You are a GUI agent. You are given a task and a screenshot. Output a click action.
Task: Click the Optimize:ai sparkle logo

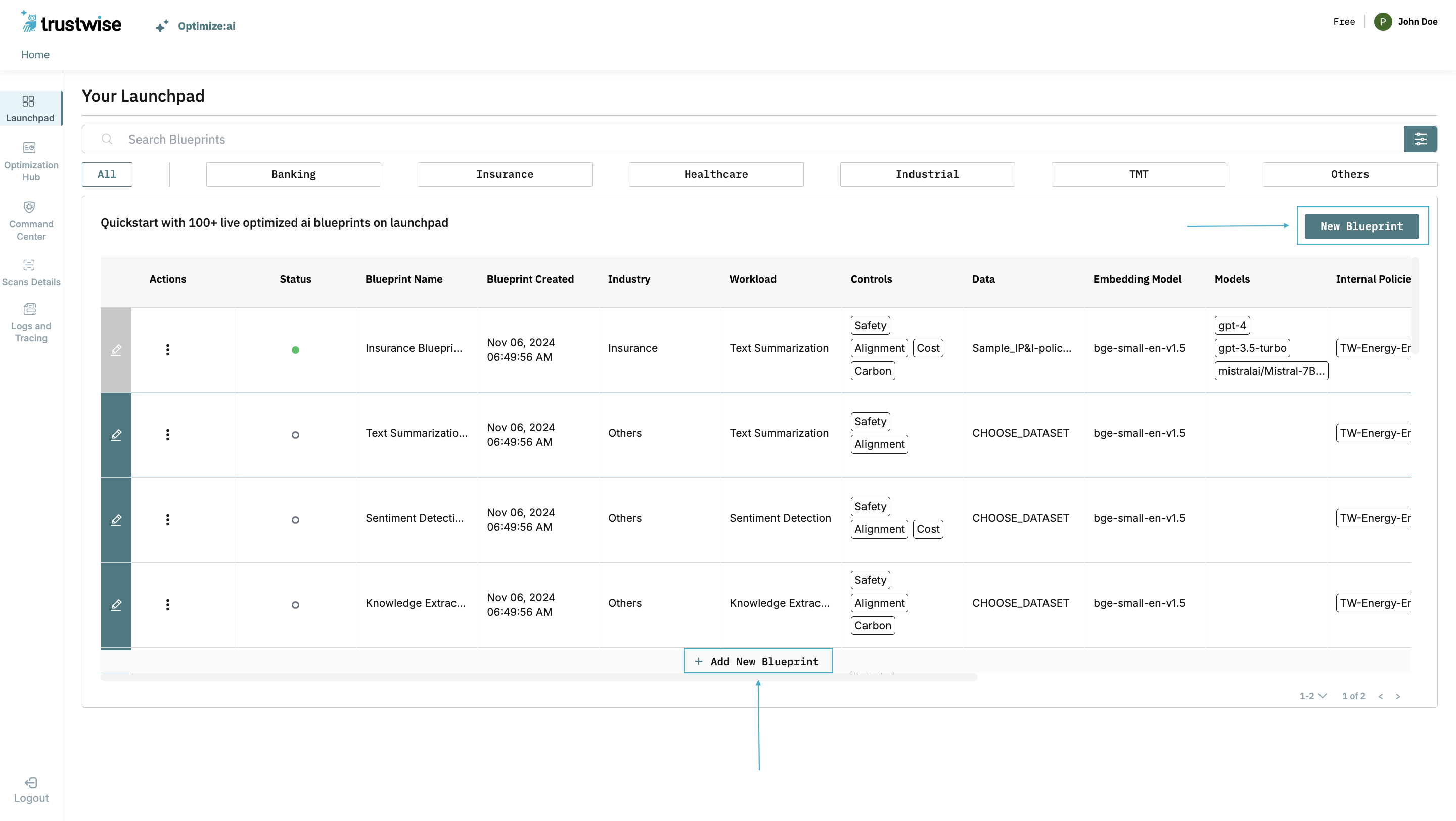[162, 27]
